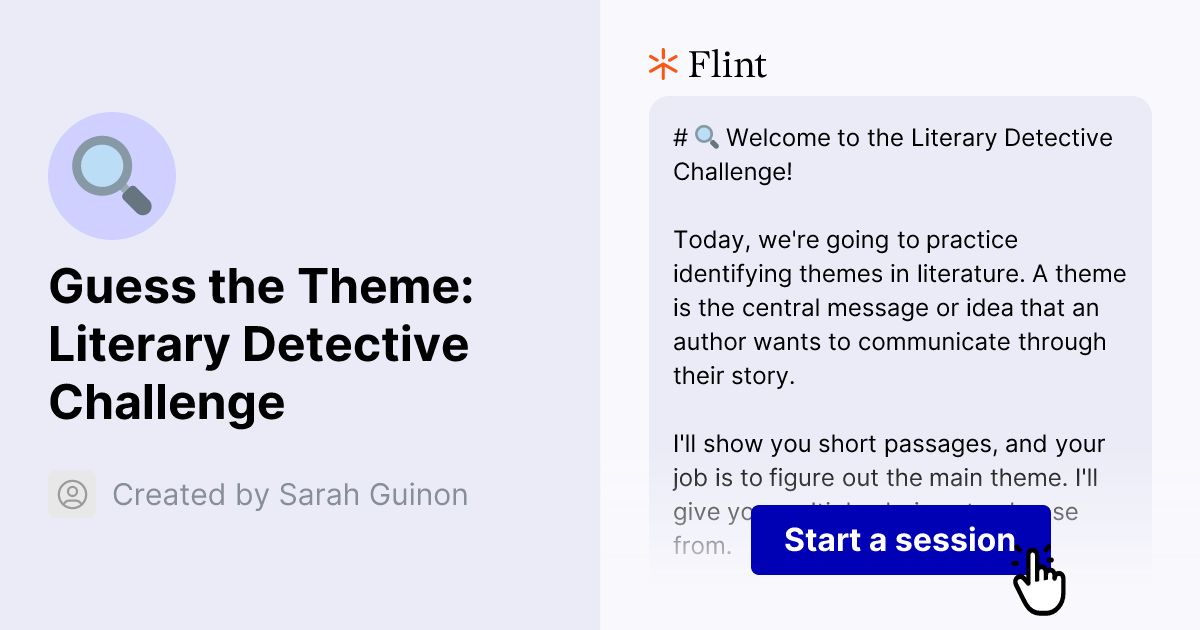Click the Flint logo mark in the top corner
Screen dimensions: 1200x630
[x=661, y=64]
